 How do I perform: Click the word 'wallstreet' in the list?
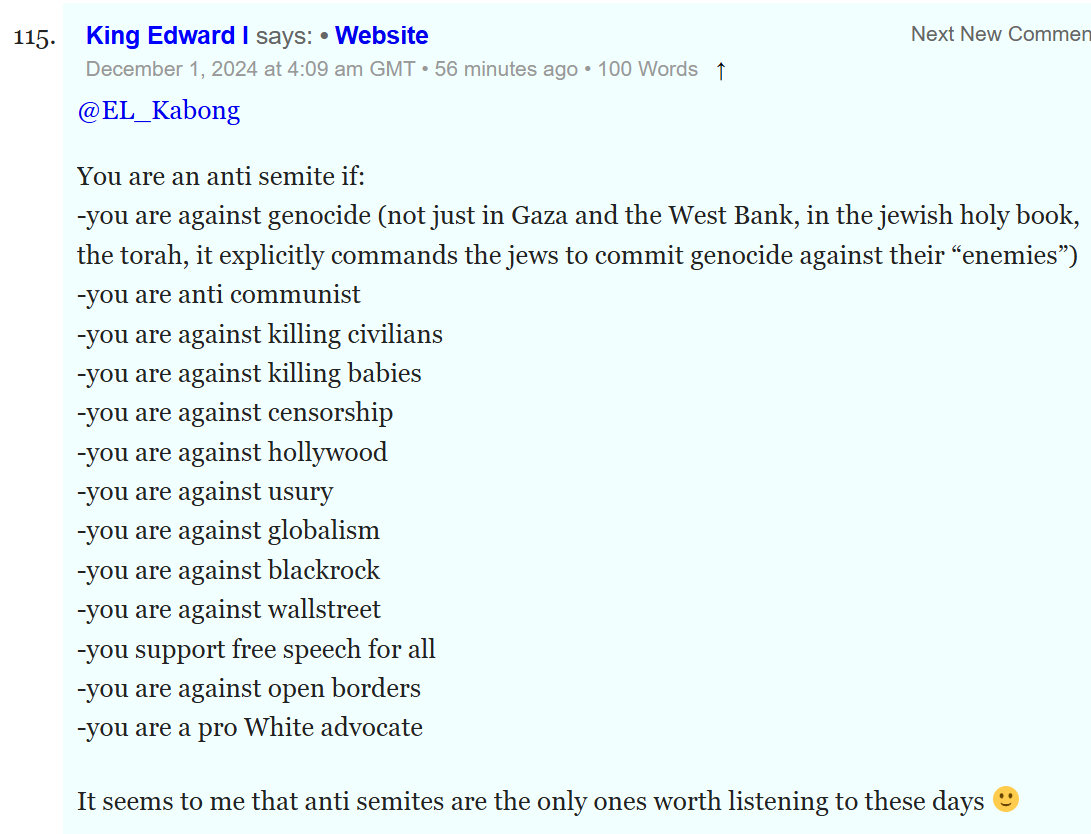(x=324, y=609)
